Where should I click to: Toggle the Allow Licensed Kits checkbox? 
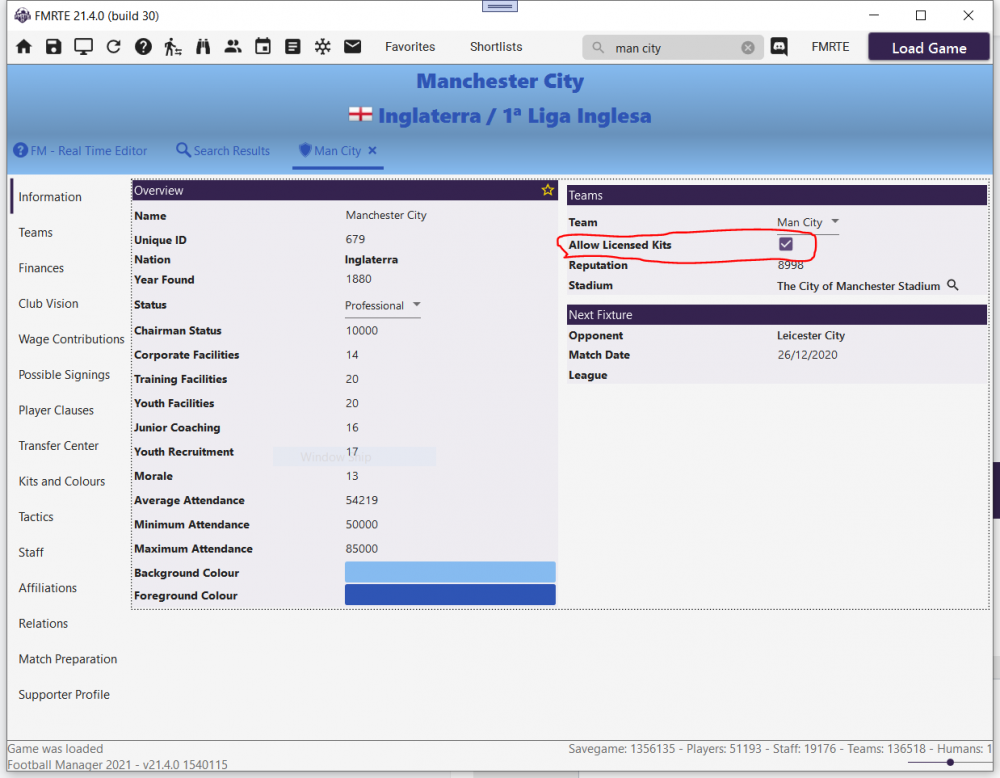point(786,244)
